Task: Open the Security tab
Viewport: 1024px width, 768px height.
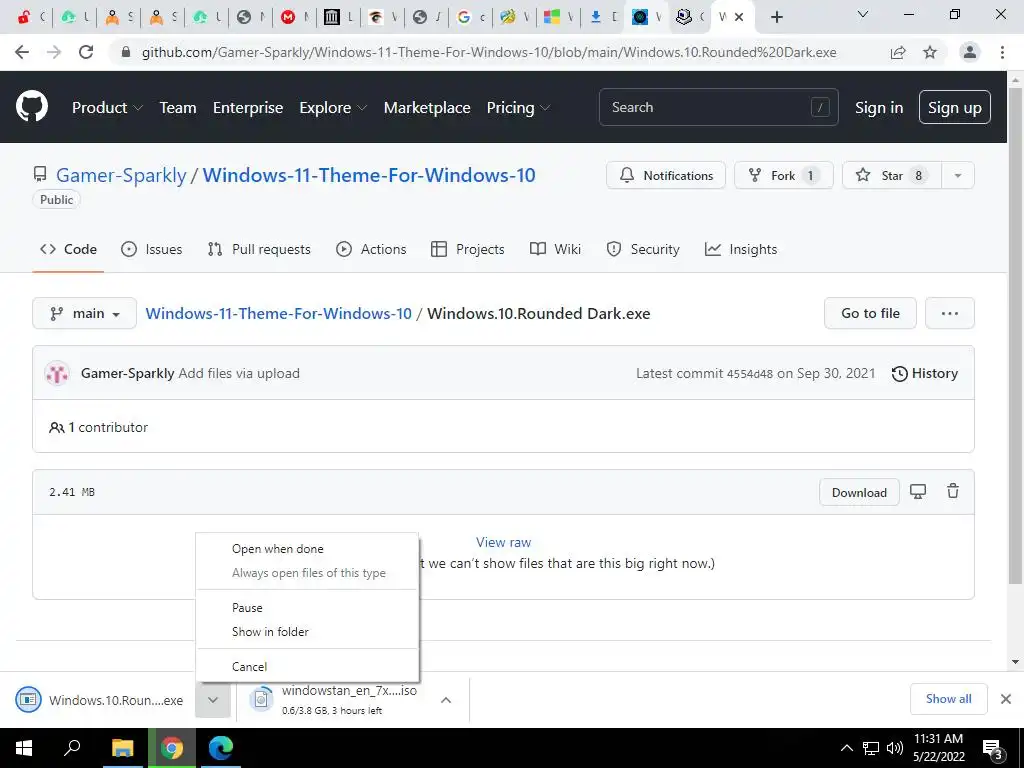Action: 643,249
